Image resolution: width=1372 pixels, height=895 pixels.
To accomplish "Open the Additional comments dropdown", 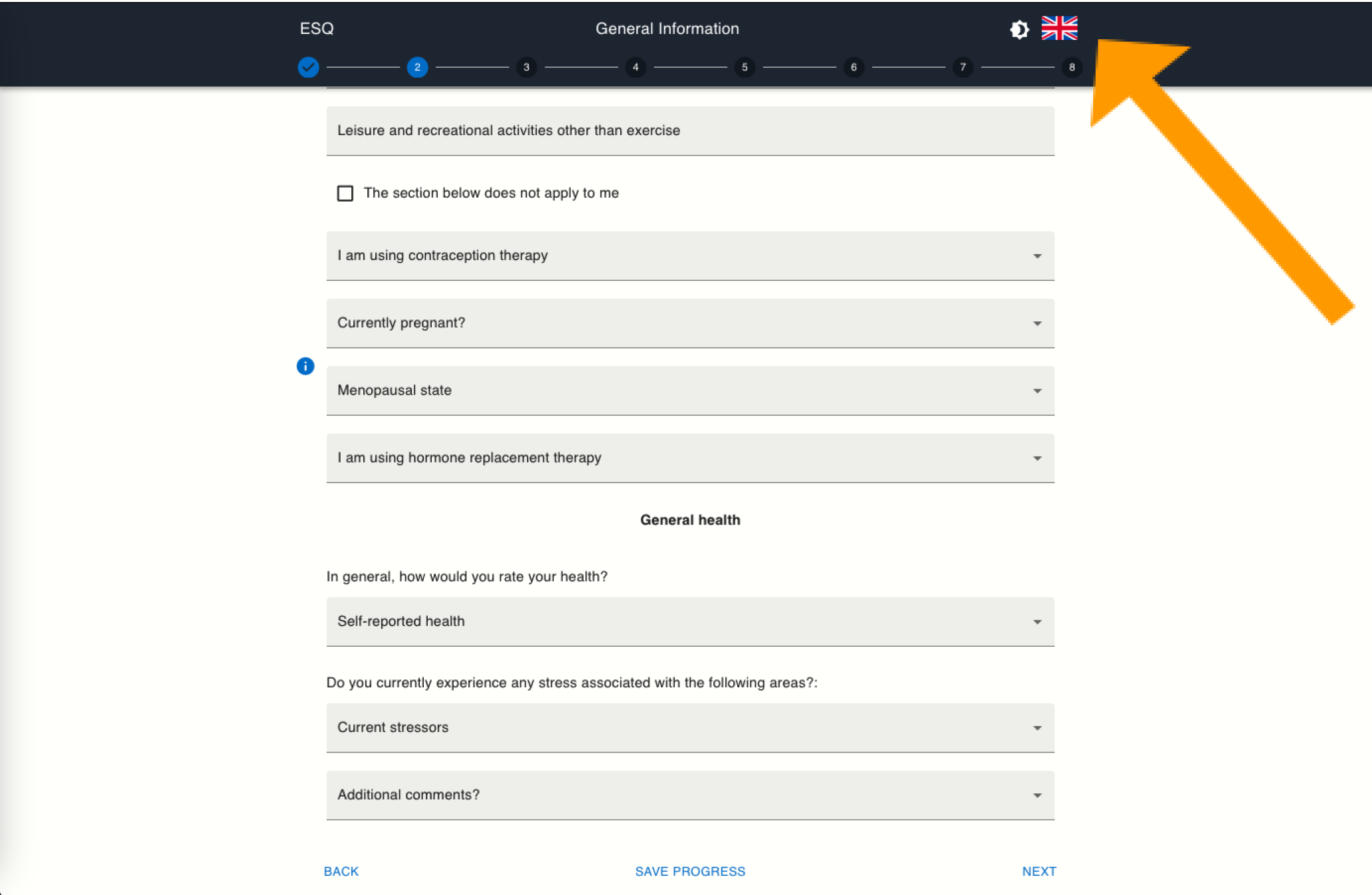I will click(690, 795).
